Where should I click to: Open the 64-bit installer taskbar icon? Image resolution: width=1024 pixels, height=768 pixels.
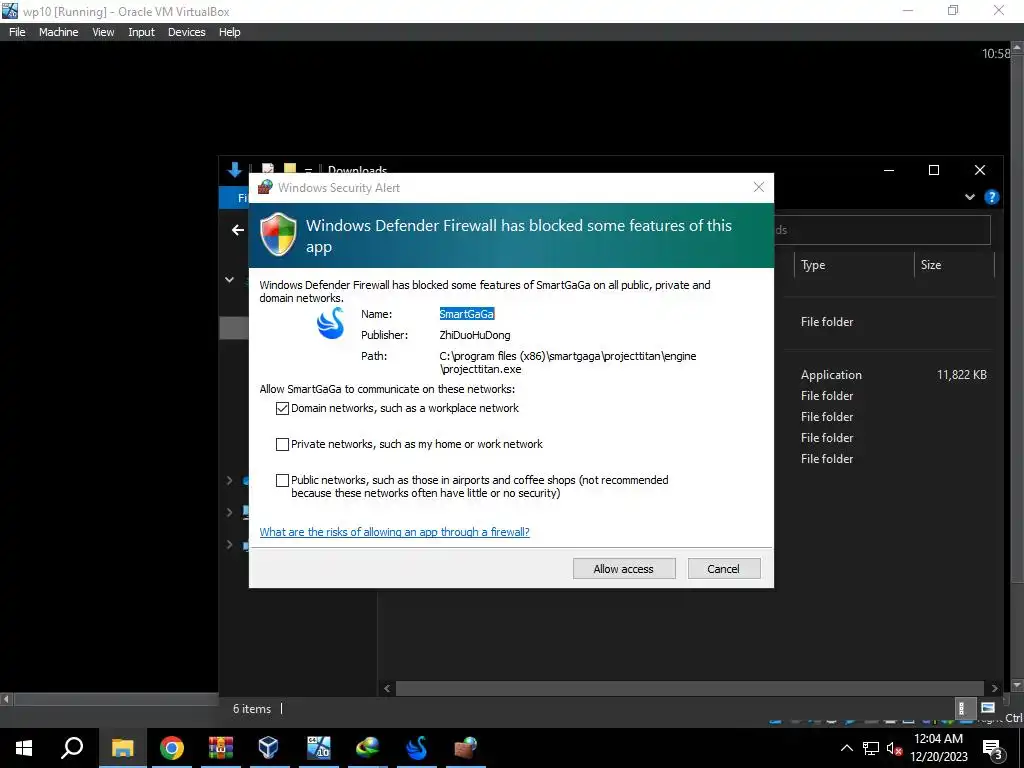coord(319,748)
